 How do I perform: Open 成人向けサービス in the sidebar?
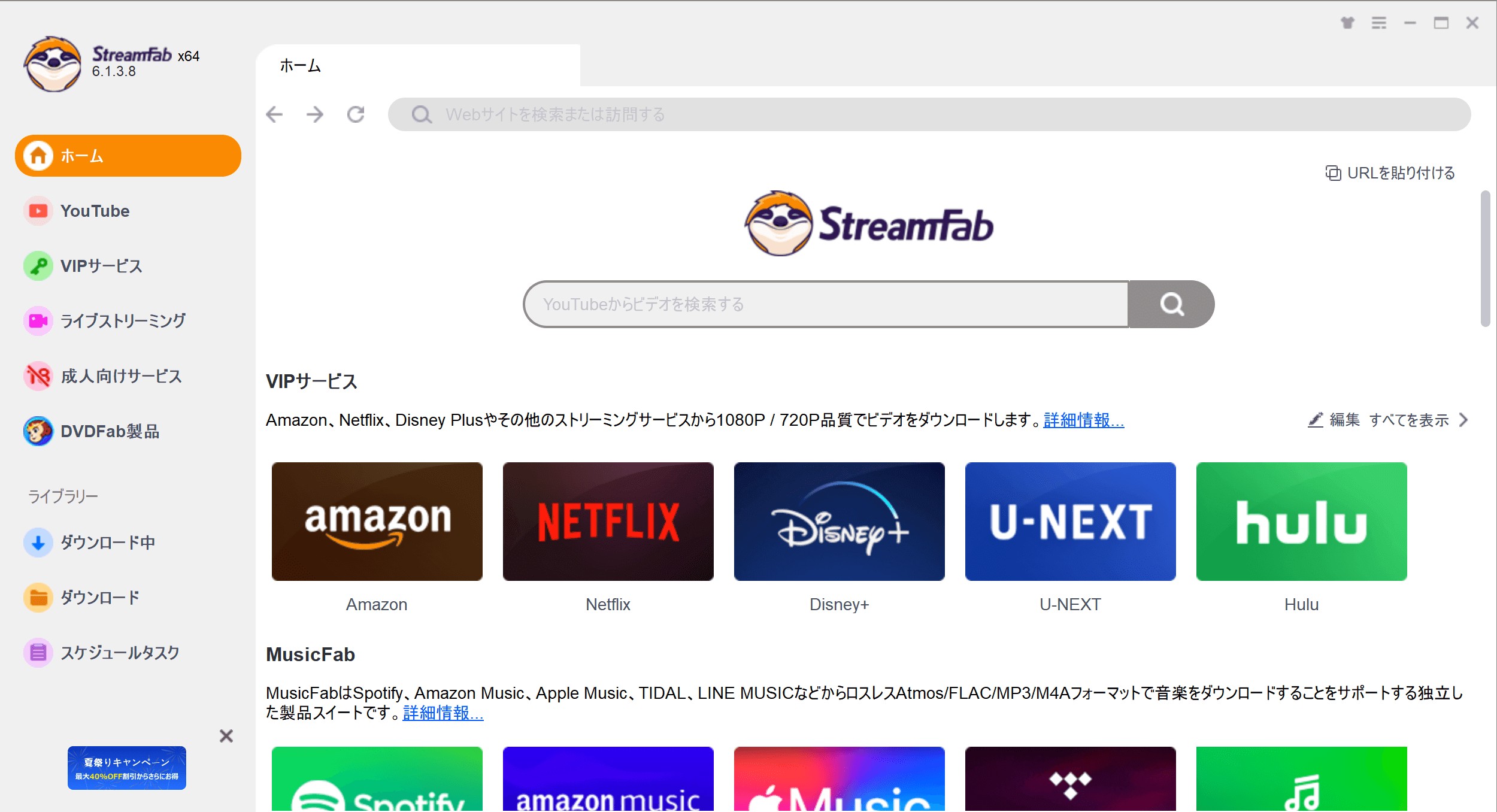click(x=128, y=376)
